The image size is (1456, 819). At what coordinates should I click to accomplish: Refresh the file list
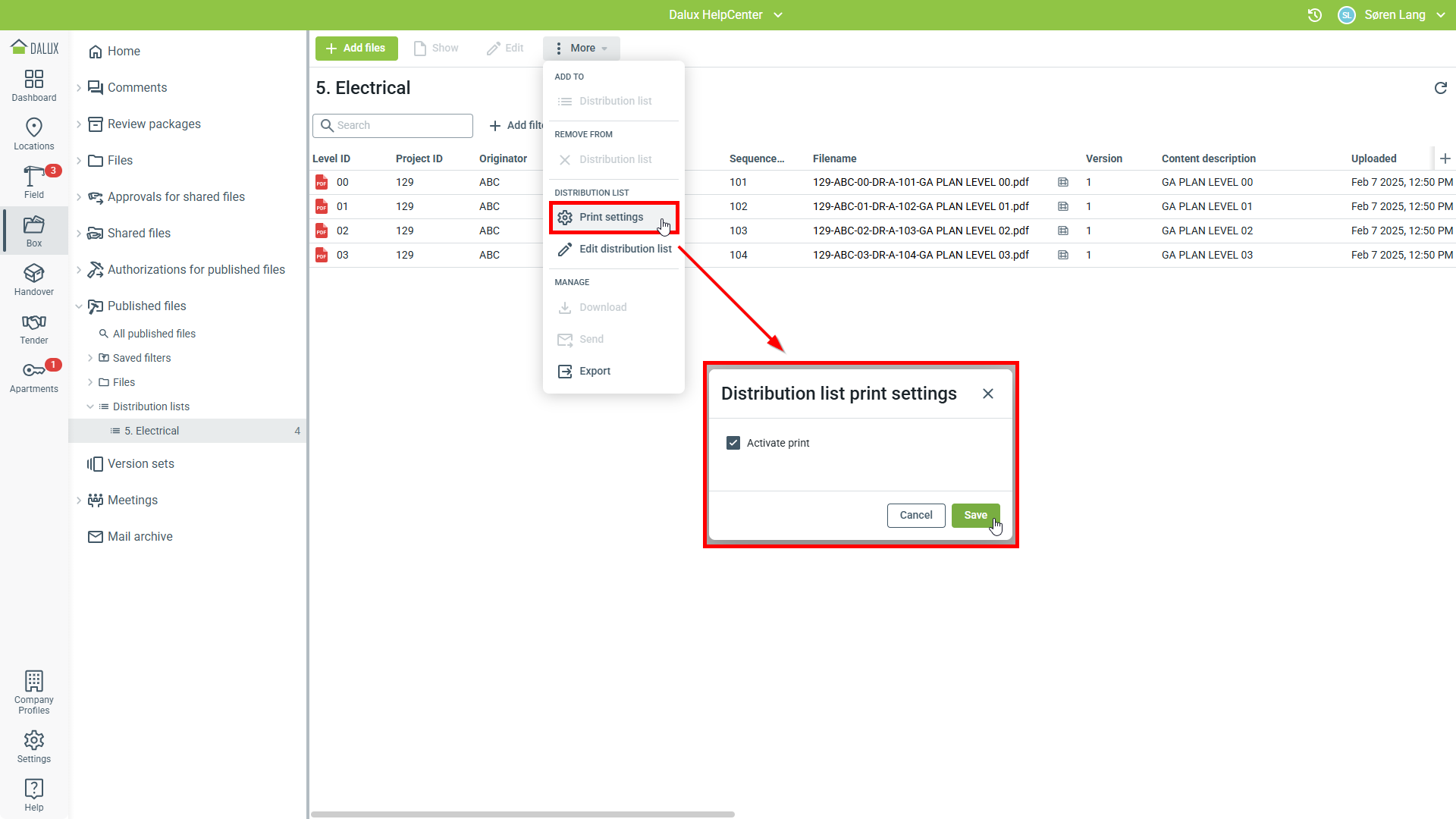pos(1441,88)
